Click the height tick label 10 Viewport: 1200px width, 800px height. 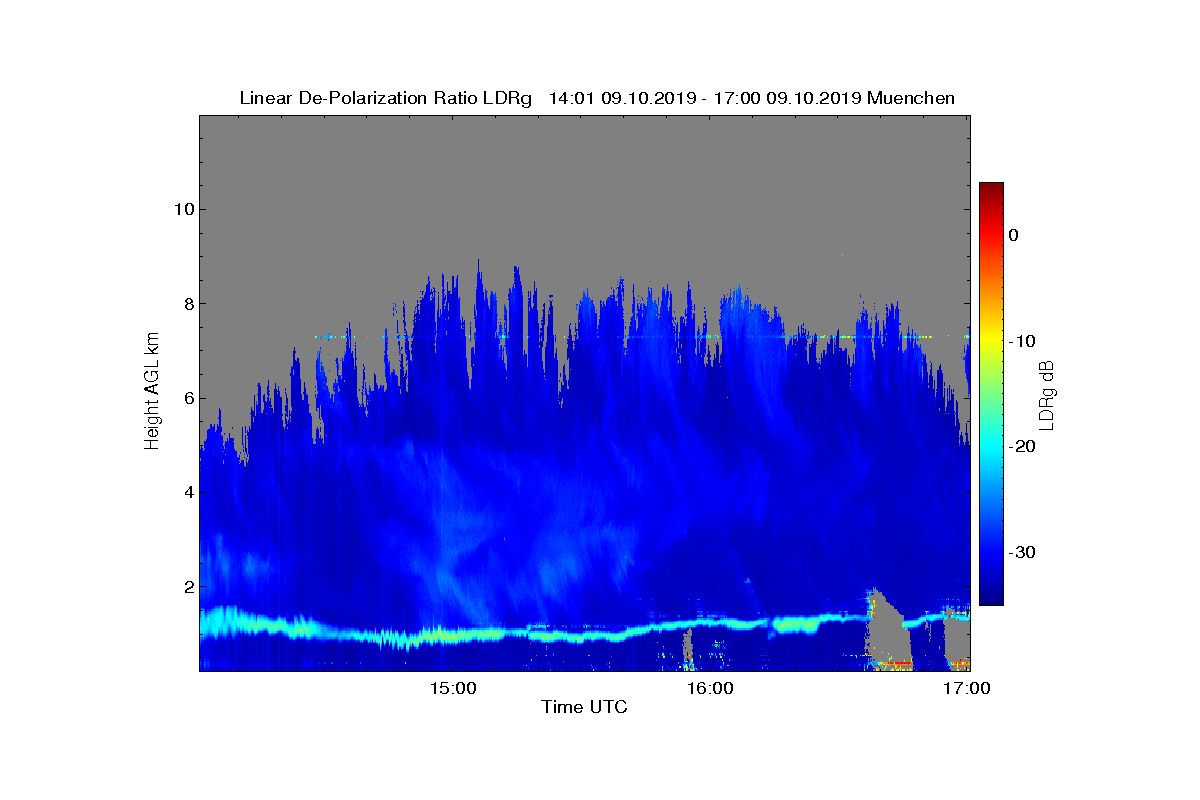pos(182,209)
